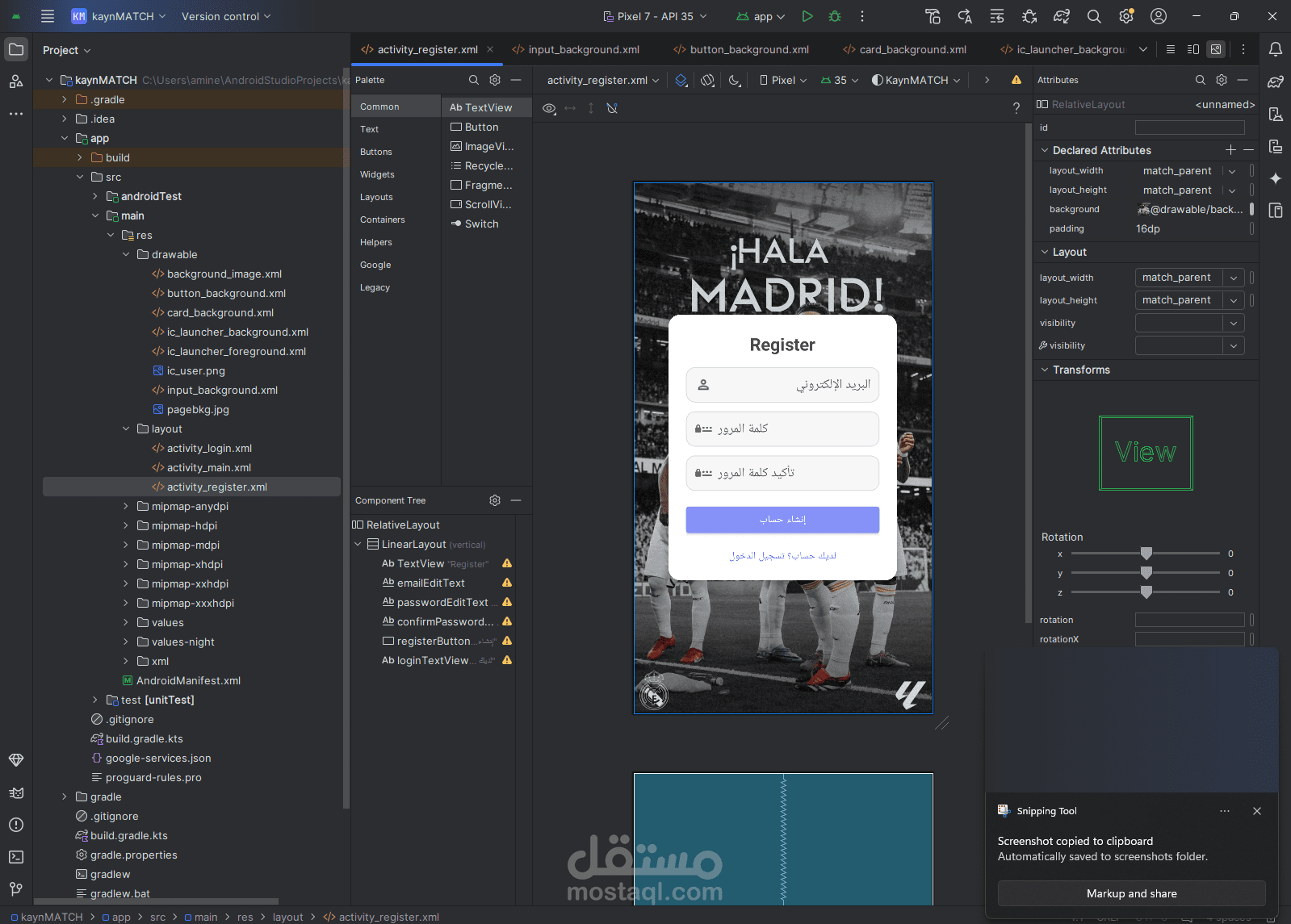The width and height of the screenshot is (1291, 924).
Task: Select Switch widget in the Palette
Action: (481, 224)
